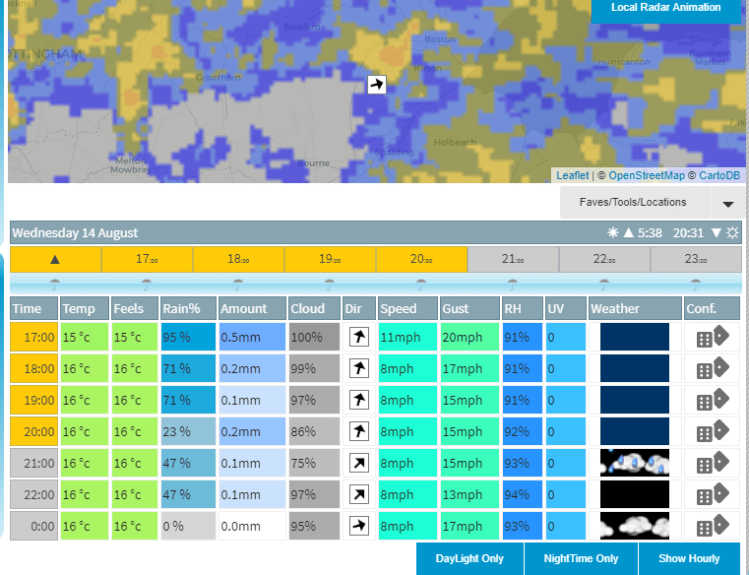Click the 0:00 row confidence icon
Screen dimensions: 749x575
712,526
